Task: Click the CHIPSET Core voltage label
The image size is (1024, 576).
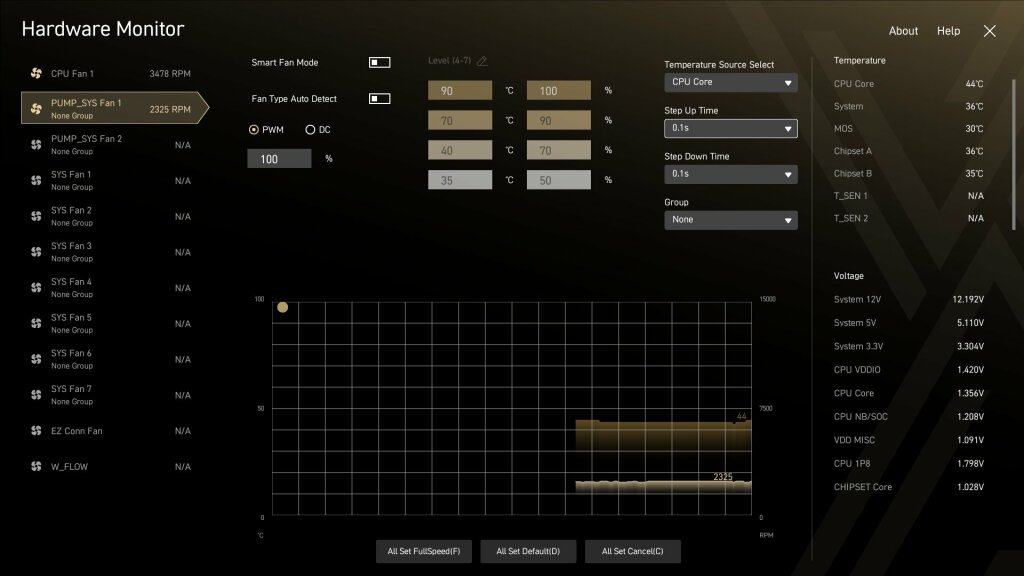Action: (x=863, y=487)
